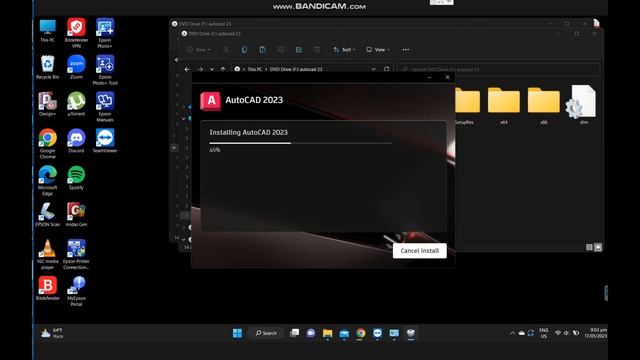Select Microsoft Edge desktop shortcut

tap(47, 180)
